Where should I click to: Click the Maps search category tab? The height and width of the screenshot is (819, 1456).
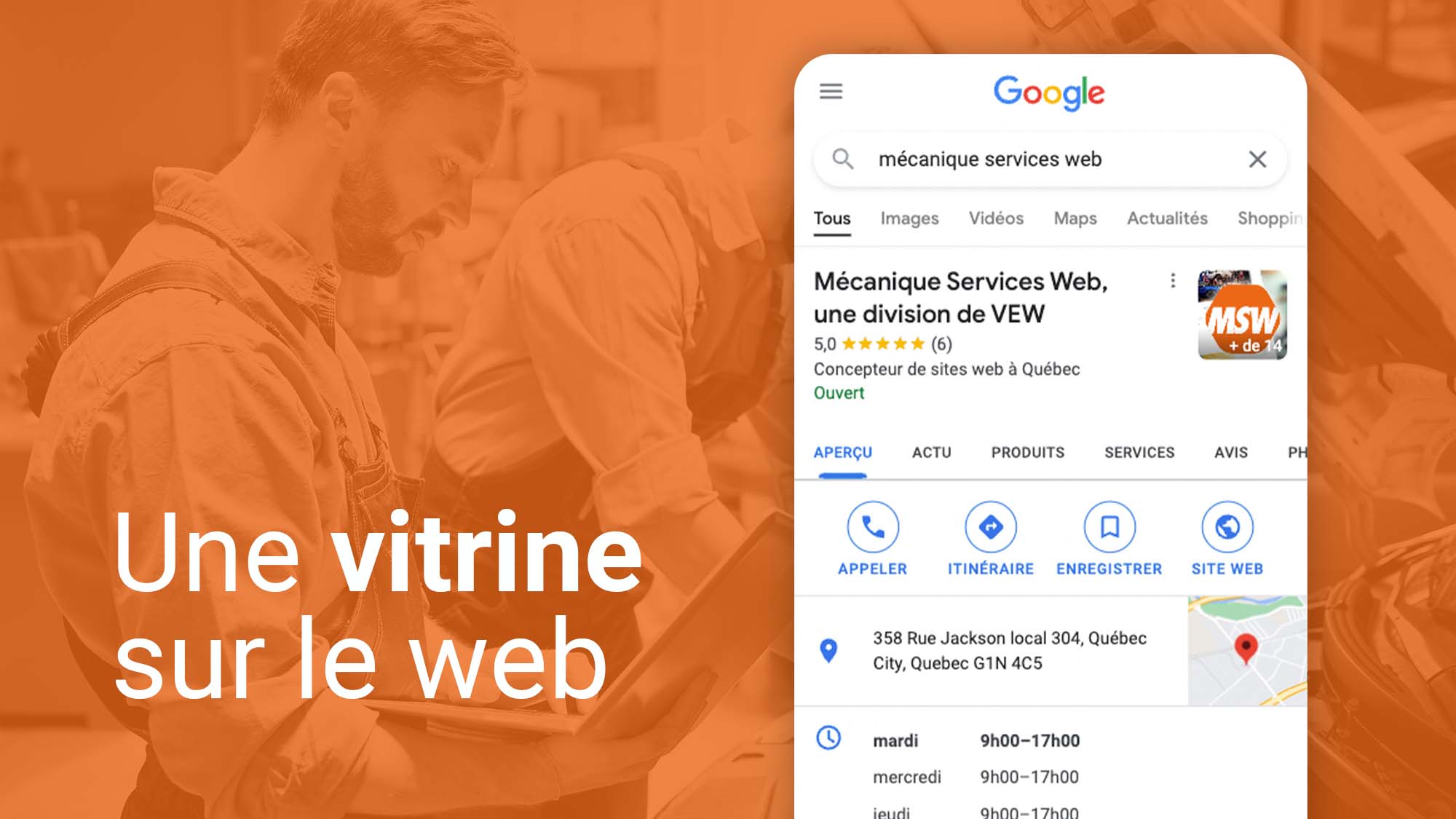pyautogui.click(x=1074, y=218)
